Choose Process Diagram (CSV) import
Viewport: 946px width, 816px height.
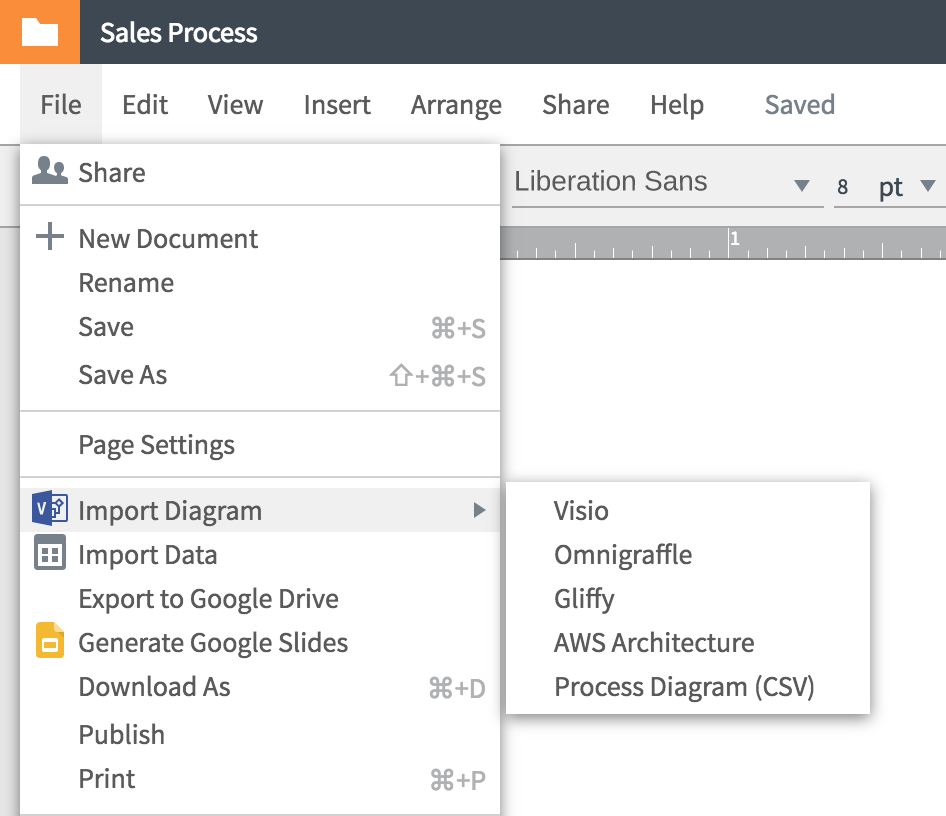(684, 687)
